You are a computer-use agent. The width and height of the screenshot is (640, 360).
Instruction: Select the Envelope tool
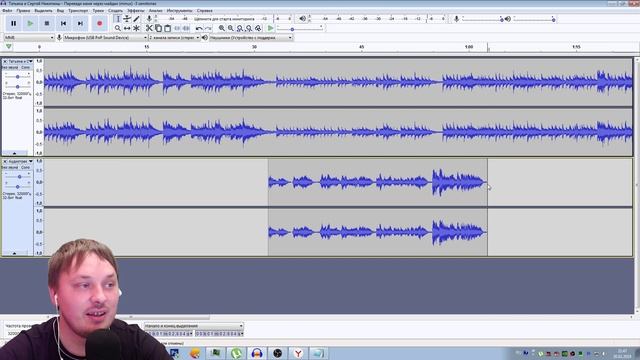click(x=127, y=19)
